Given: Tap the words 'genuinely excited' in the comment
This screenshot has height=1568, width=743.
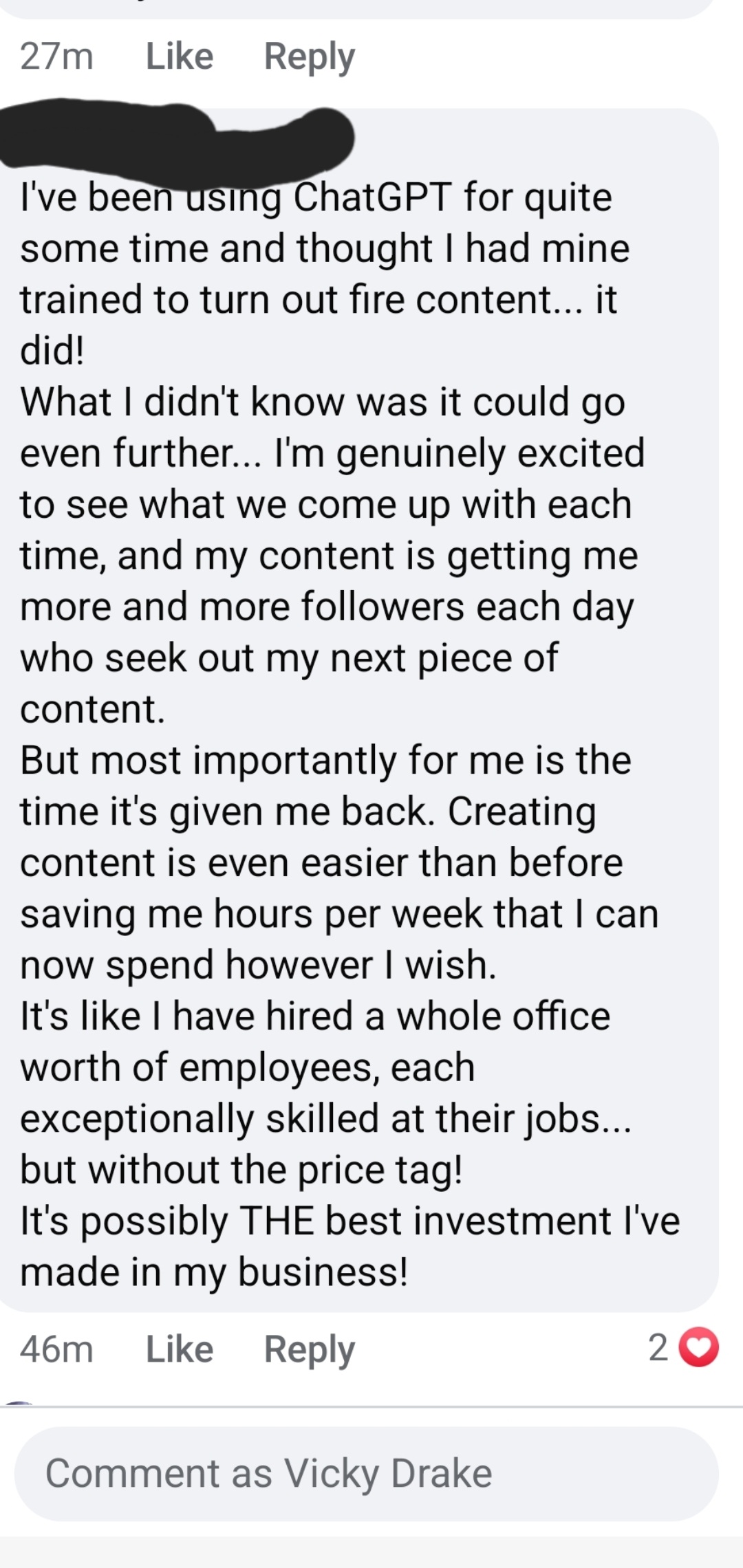Looking at the screenshot, I should 490,453.
